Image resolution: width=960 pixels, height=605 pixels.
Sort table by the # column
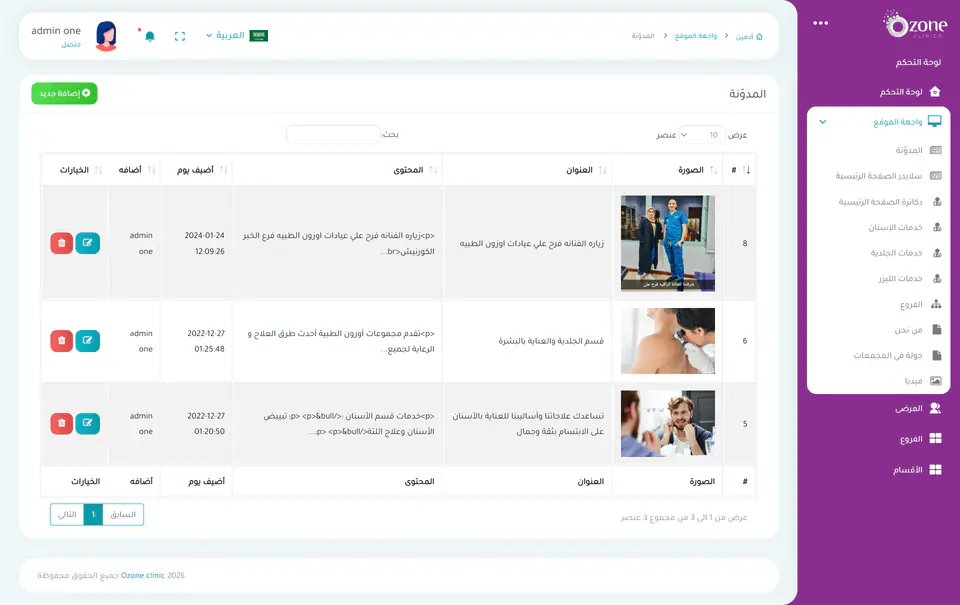coord(740,170)
